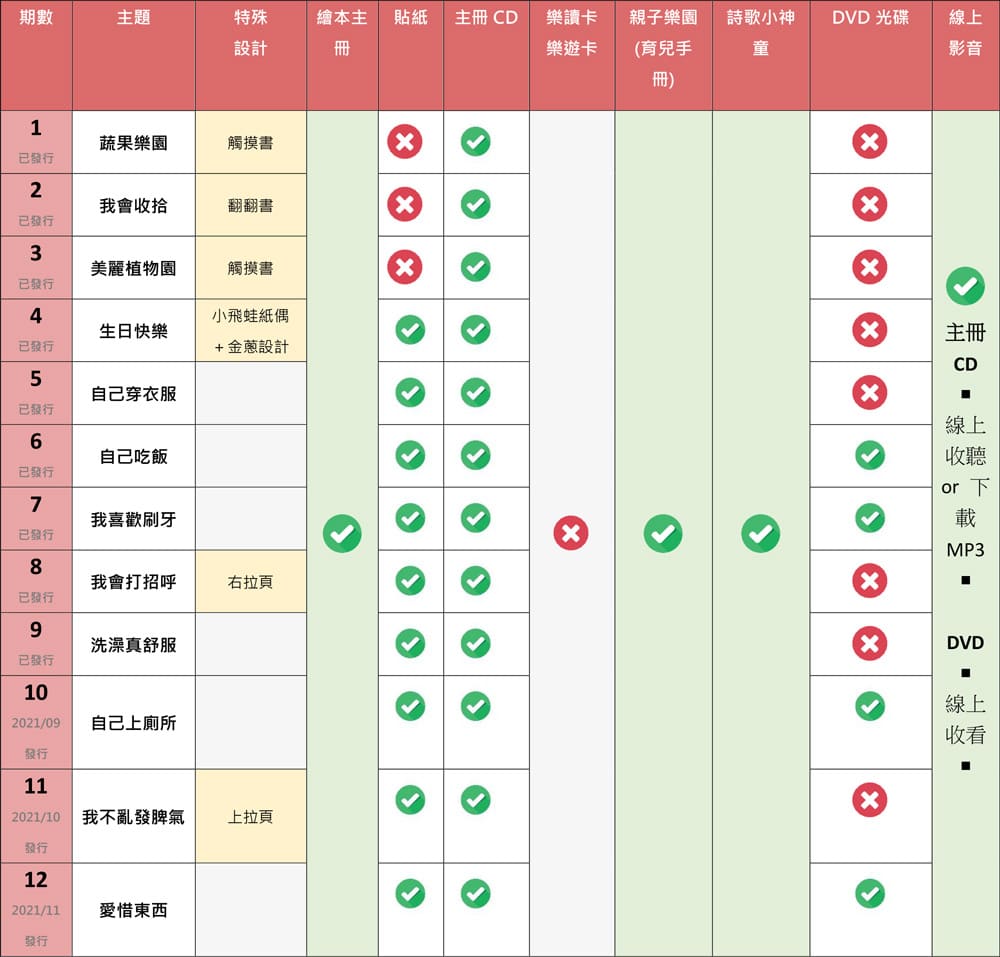
Task: Click the green check for 洗澡真舒服 主冊 CD
Action: tap(476, 643)
